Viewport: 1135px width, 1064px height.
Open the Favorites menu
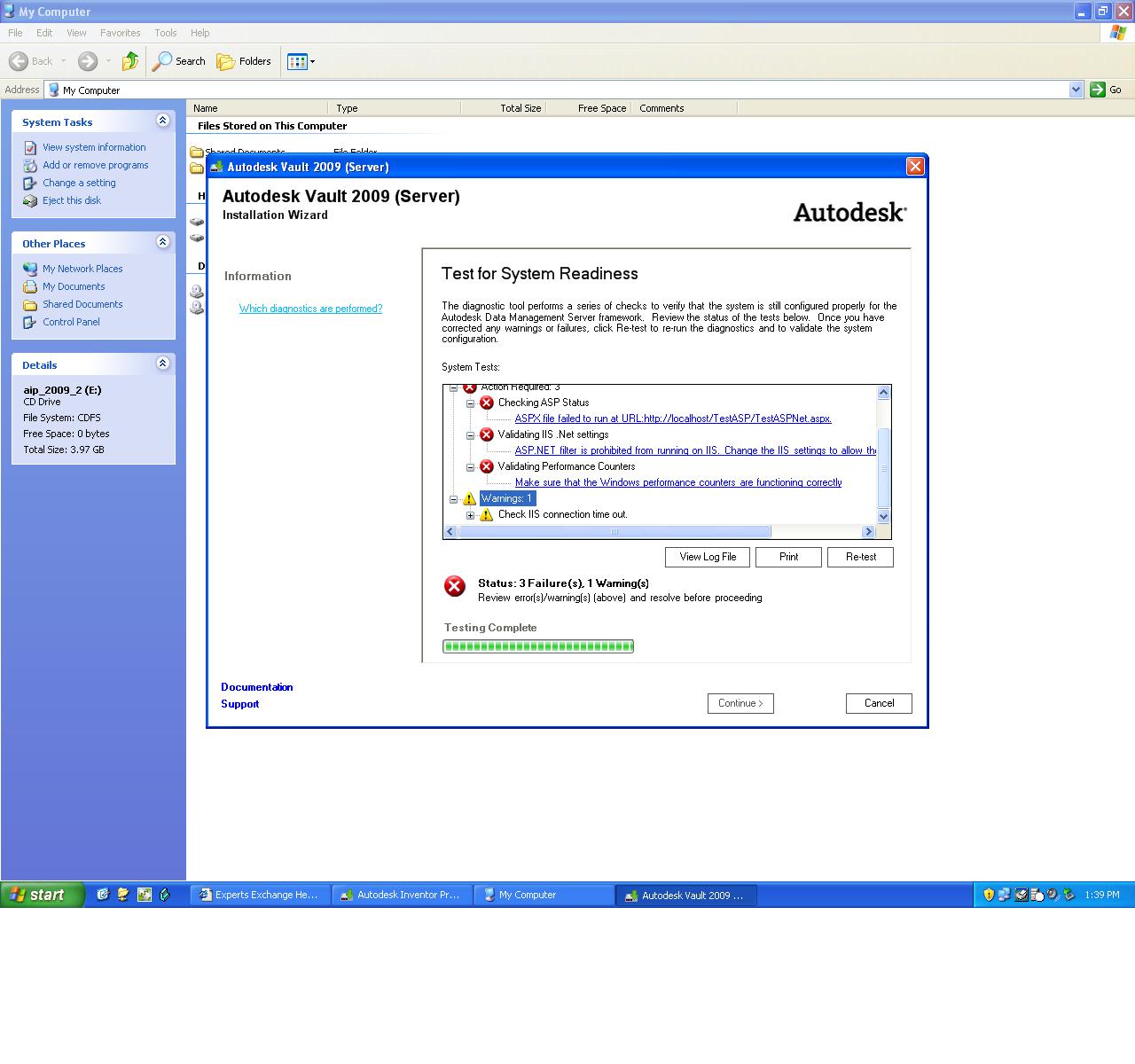(121, 33)
